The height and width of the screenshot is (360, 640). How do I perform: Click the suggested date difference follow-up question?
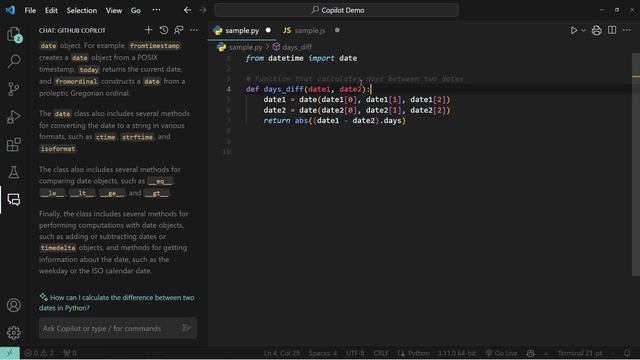click(117, 302)
